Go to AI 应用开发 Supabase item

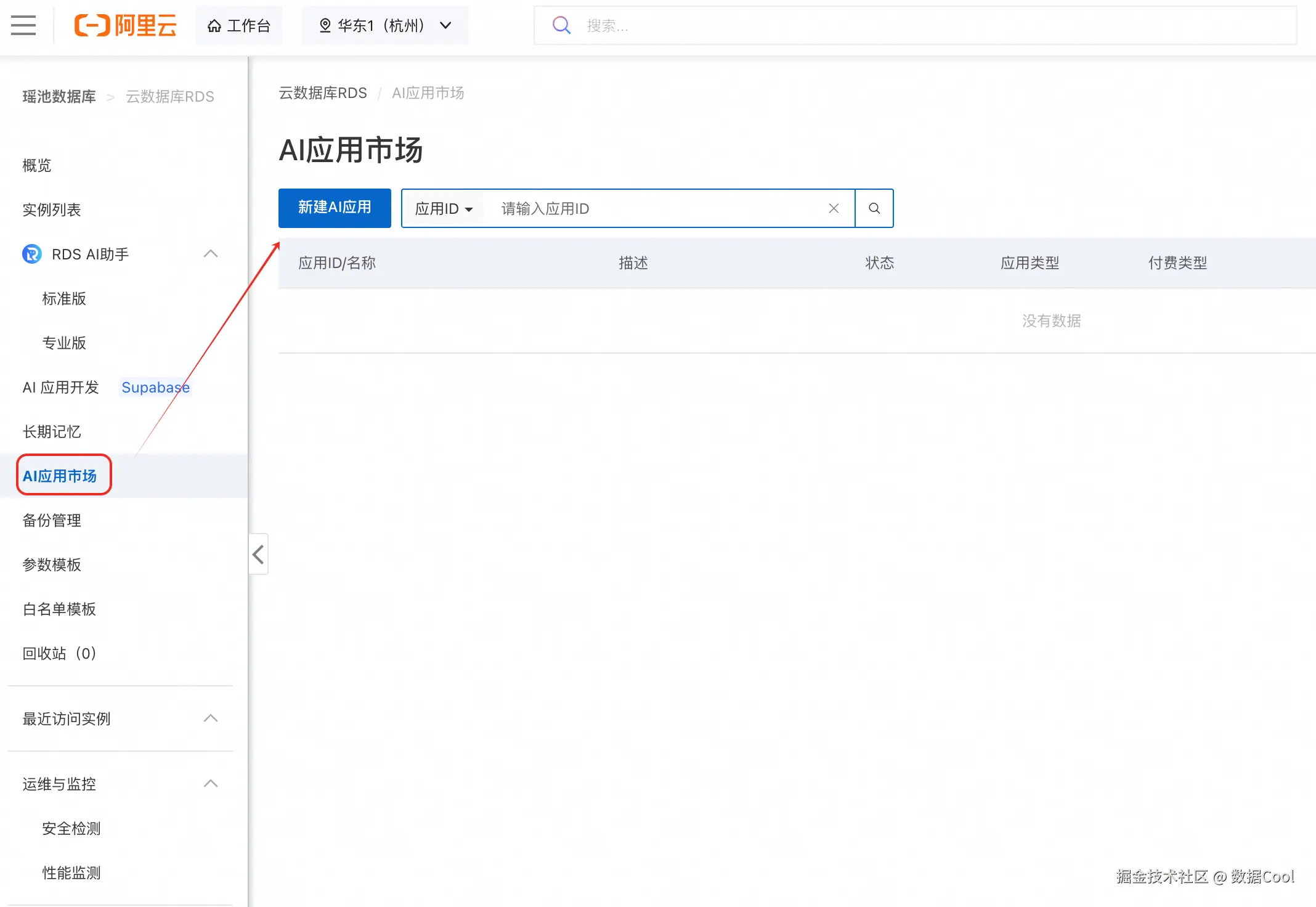click(62, 387)
